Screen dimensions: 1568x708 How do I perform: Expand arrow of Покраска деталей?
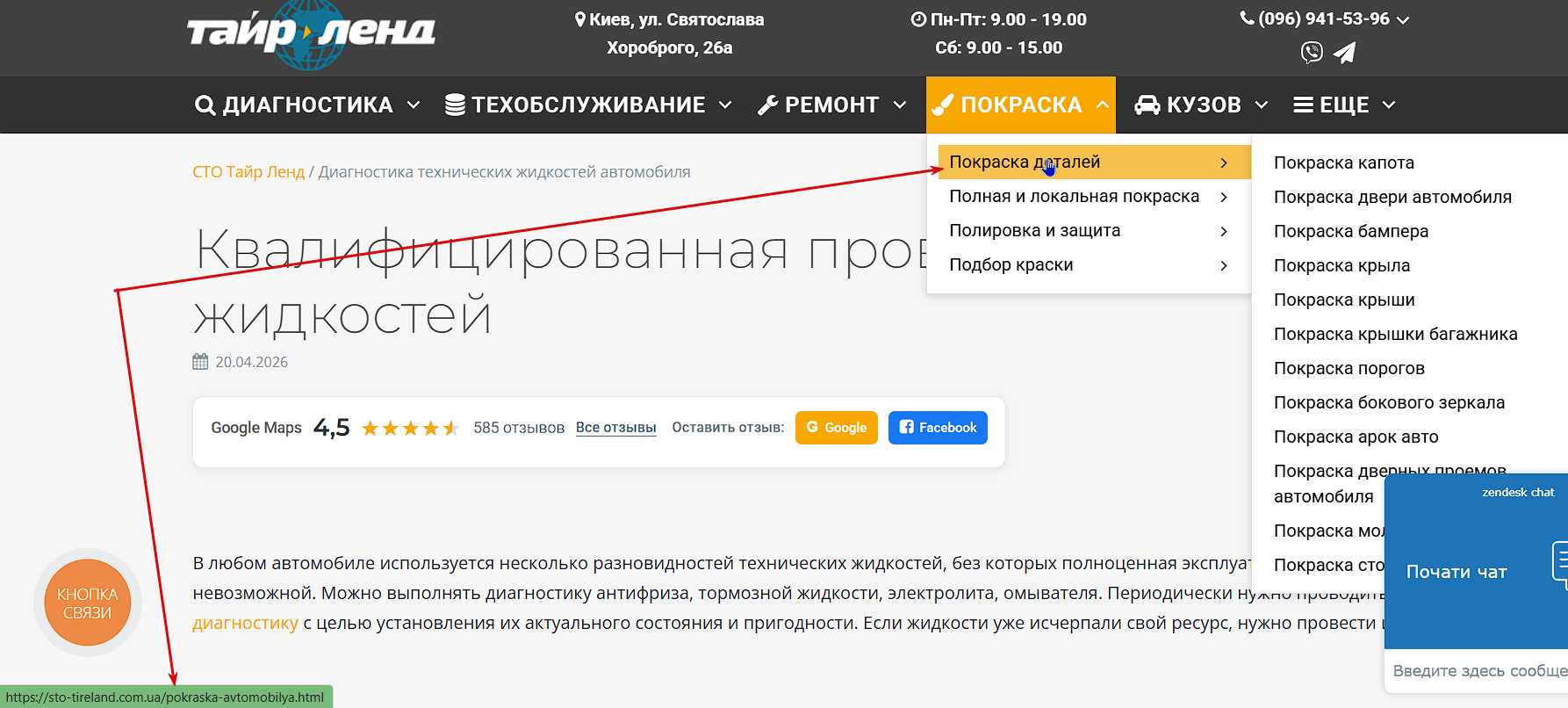(x=1224, y=163)
